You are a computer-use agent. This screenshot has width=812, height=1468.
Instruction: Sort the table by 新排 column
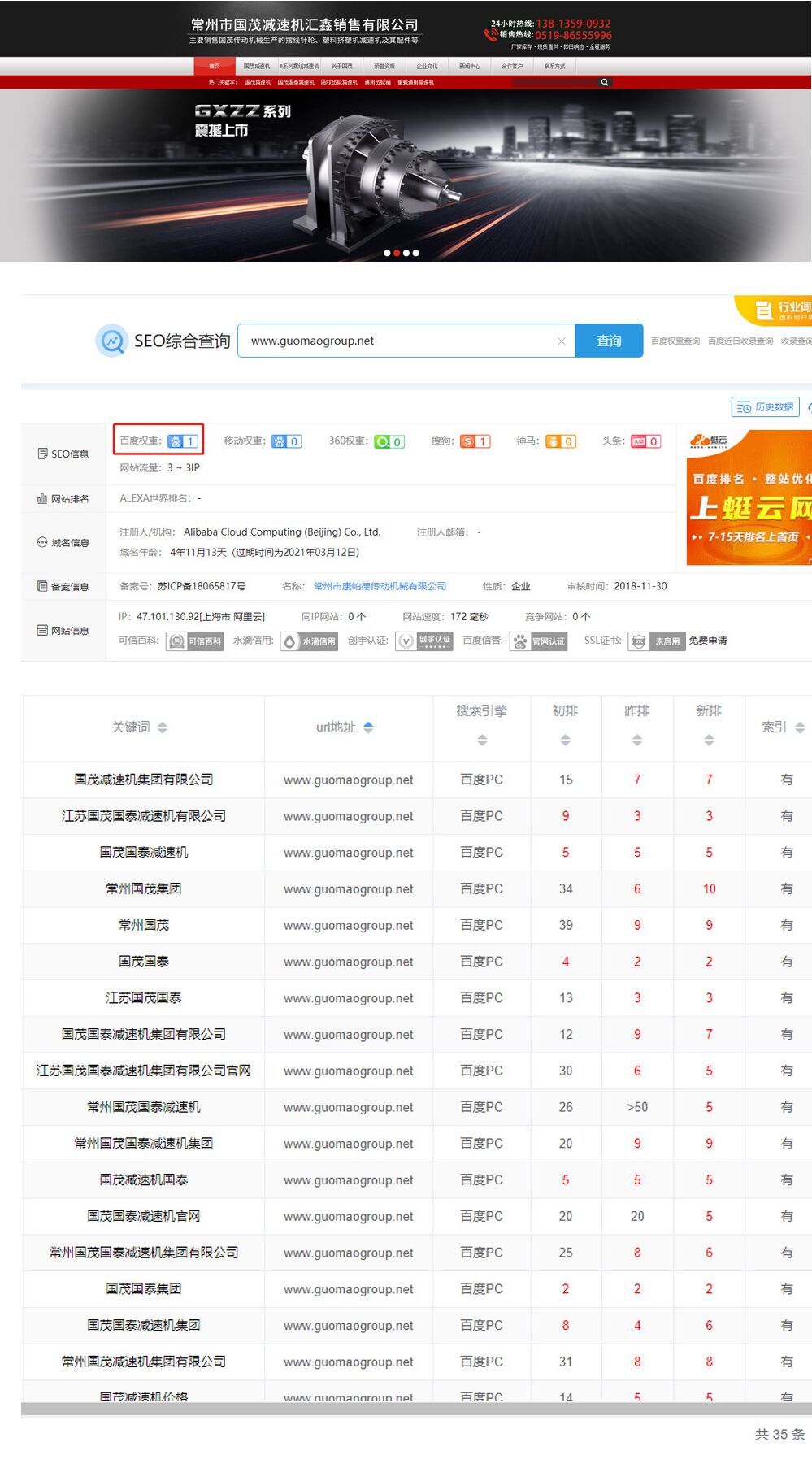[x=709, y=741]
